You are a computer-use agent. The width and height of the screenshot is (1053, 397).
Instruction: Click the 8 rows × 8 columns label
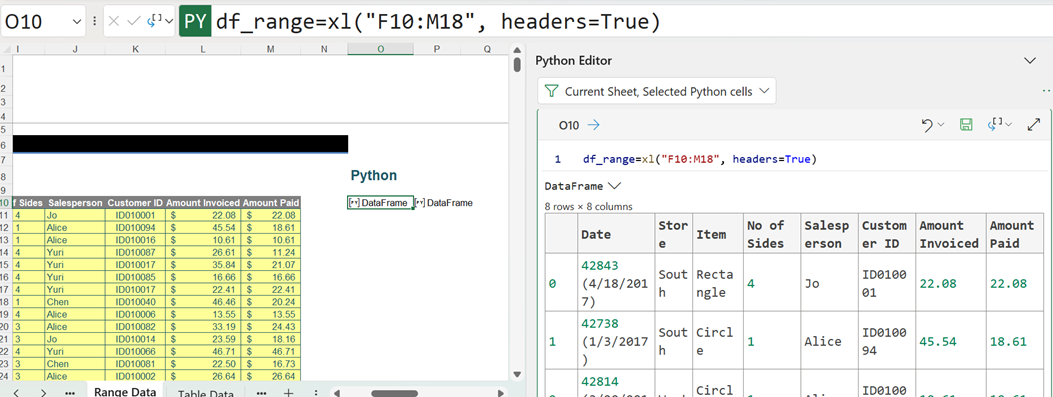588,206
